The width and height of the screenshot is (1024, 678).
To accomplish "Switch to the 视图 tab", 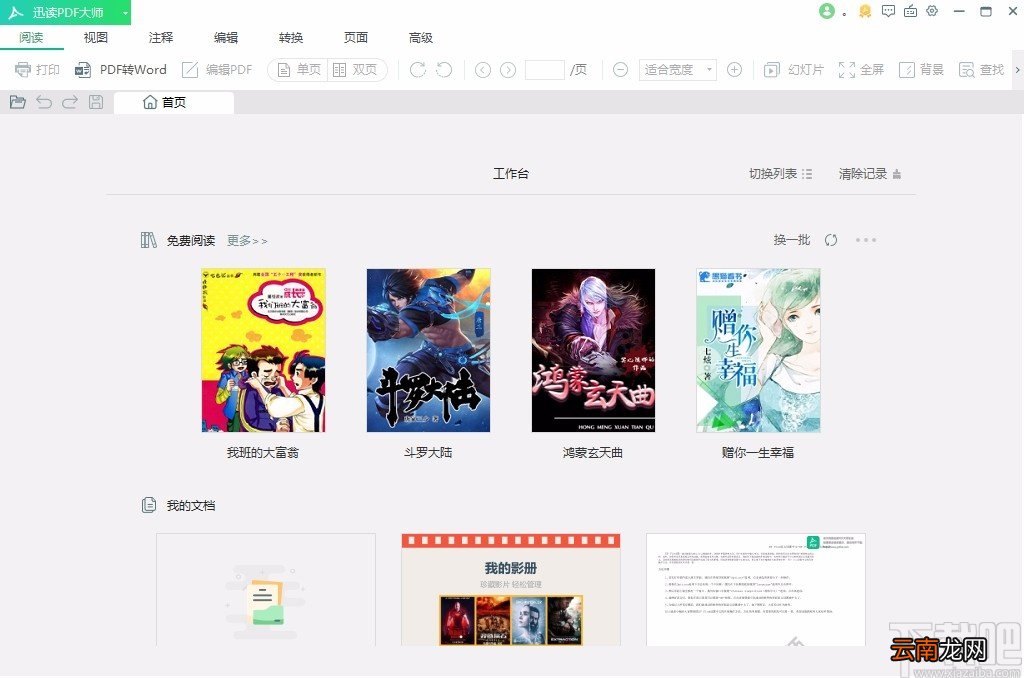I will click(95, 38).
